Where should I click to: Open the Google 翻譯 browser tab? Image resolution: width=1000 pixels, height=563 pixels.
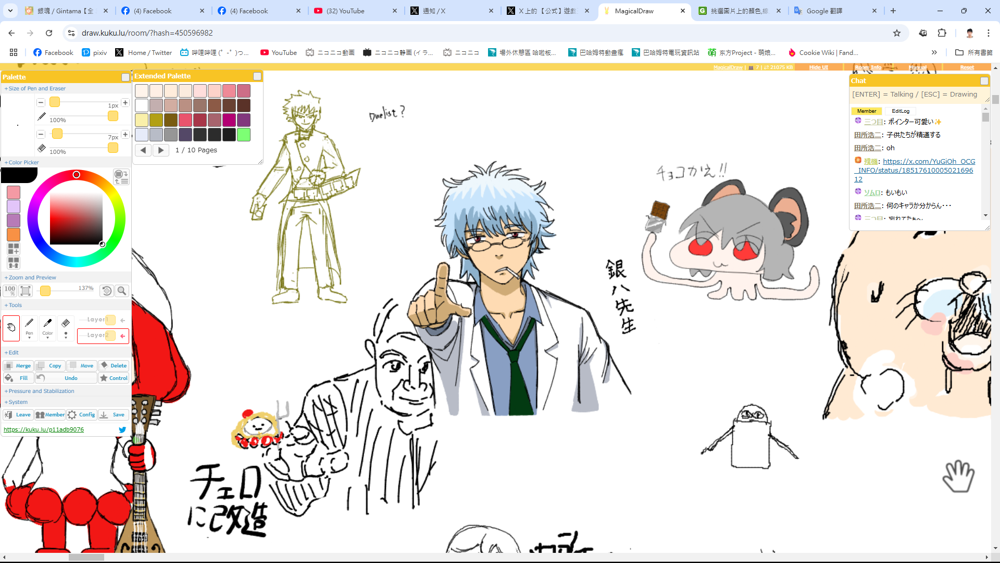point(834,11)
